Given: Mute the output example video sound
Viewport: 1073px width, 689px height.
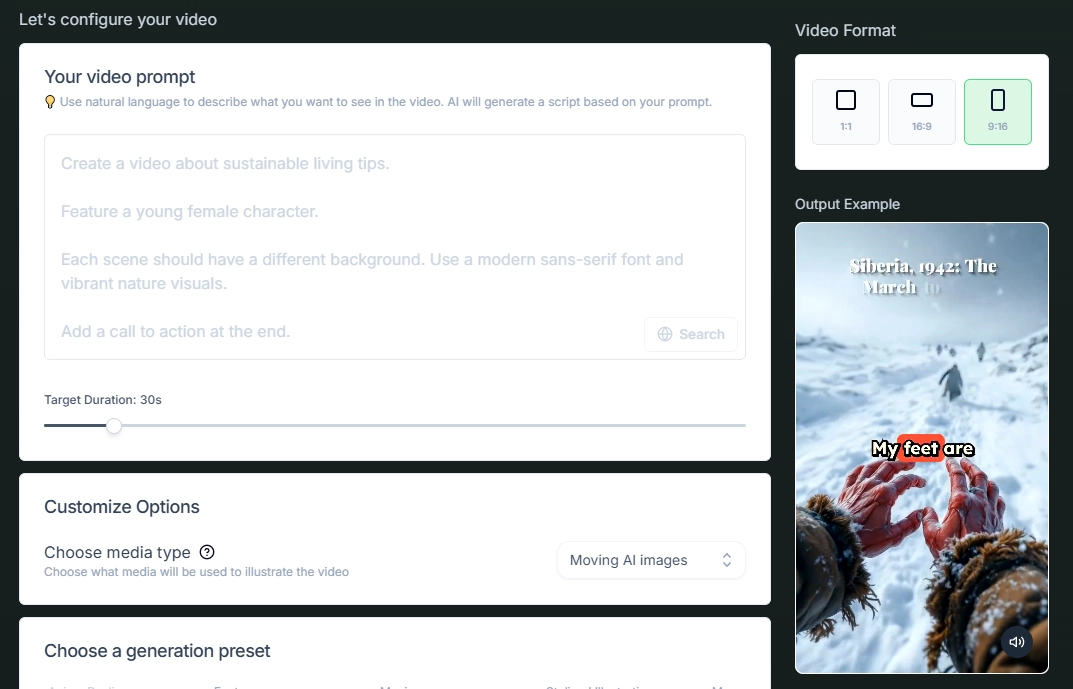Looking at the screenshot, I should click(x=1017, y=642).
